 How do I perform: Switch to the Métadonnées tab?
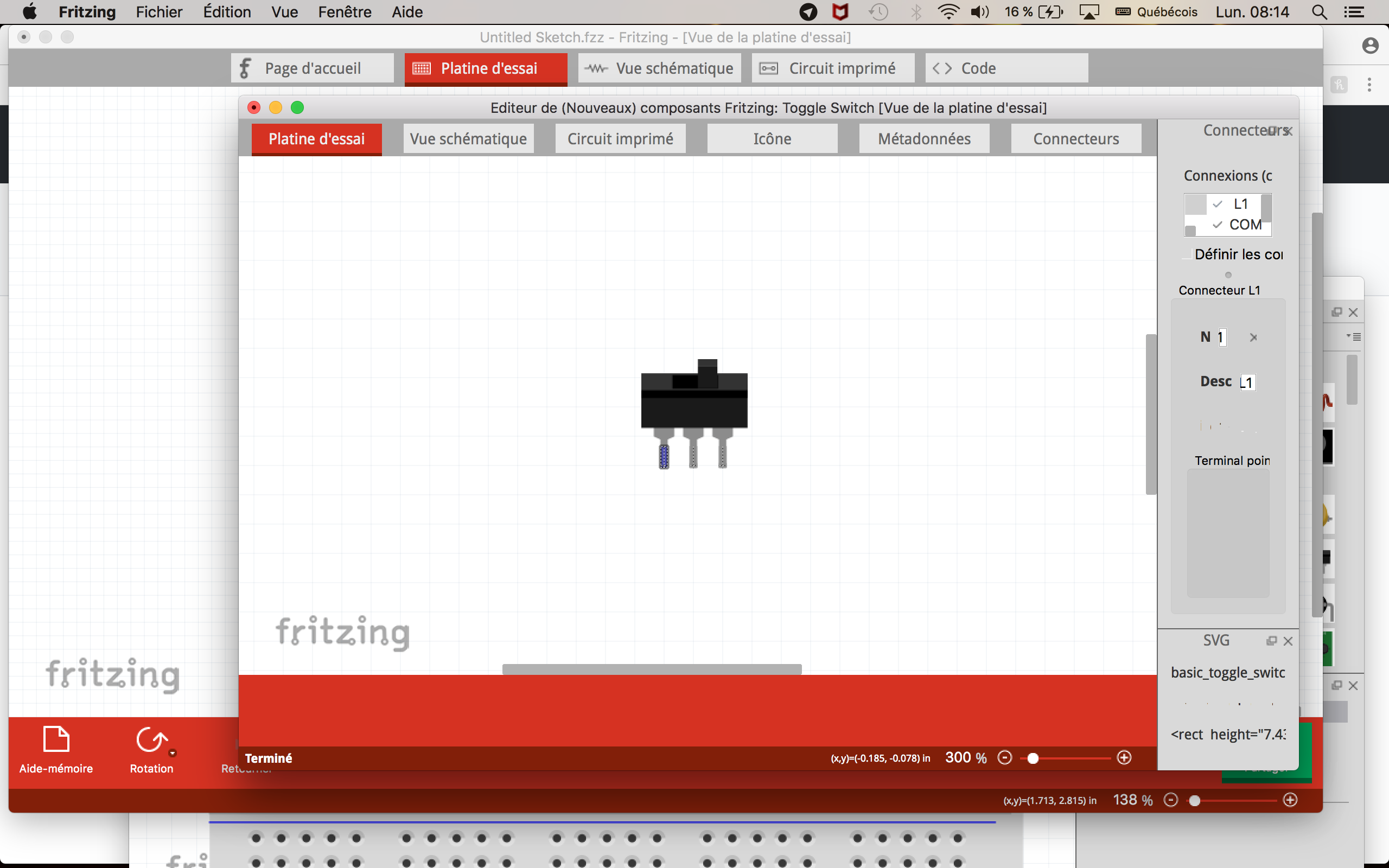923,139
